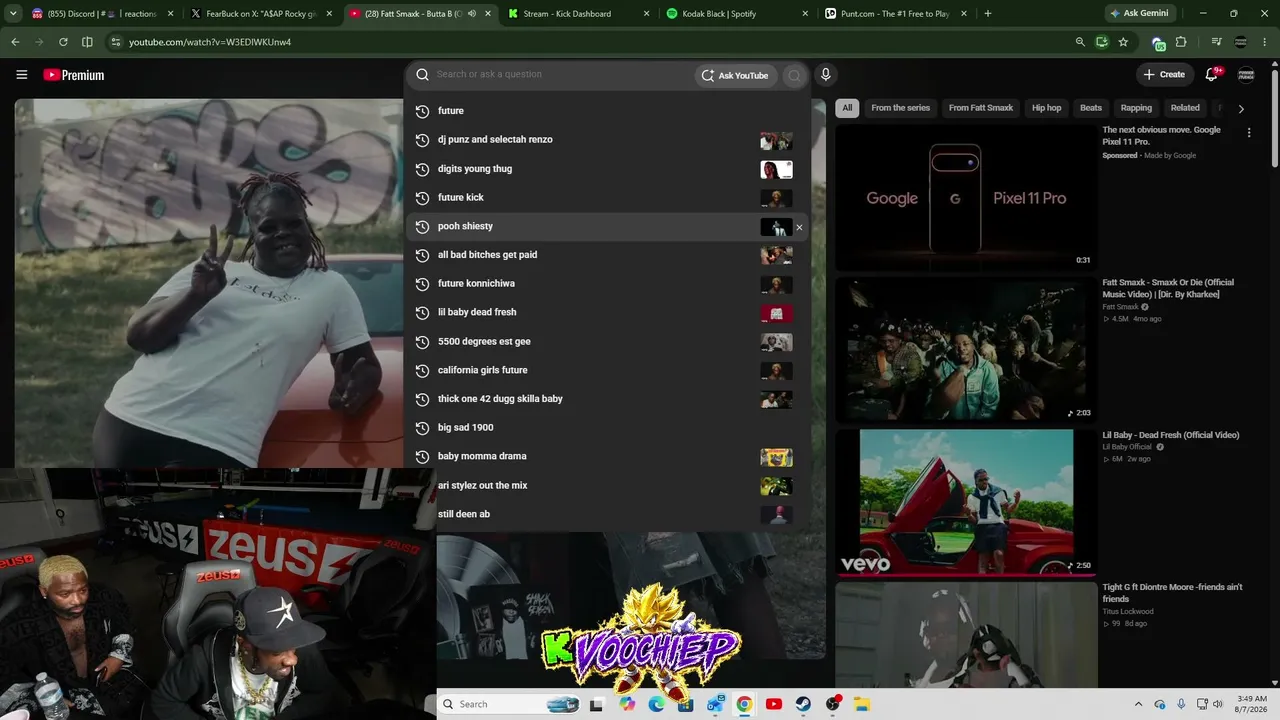Expand more filter chips with right chevron

click(1241, 109)
